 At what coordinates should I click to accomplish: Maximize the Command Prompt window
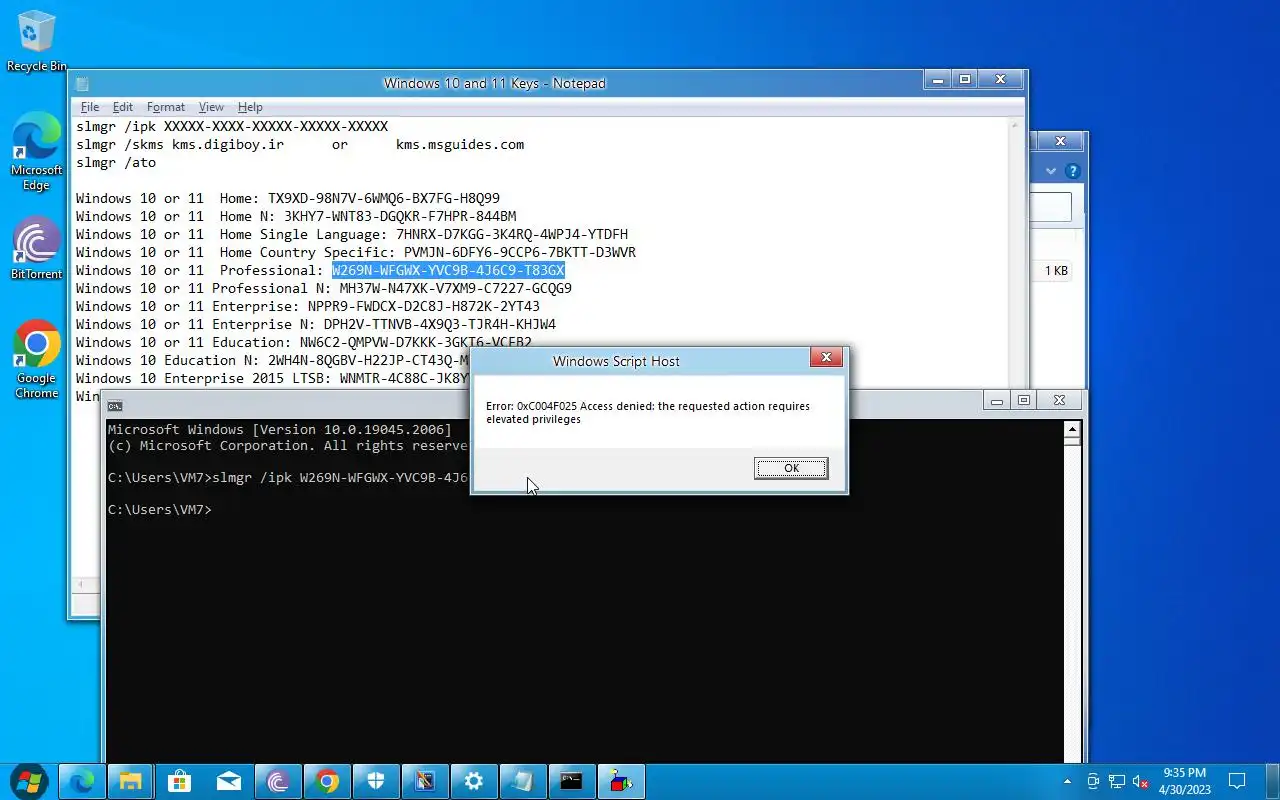tap(1023, 400)
